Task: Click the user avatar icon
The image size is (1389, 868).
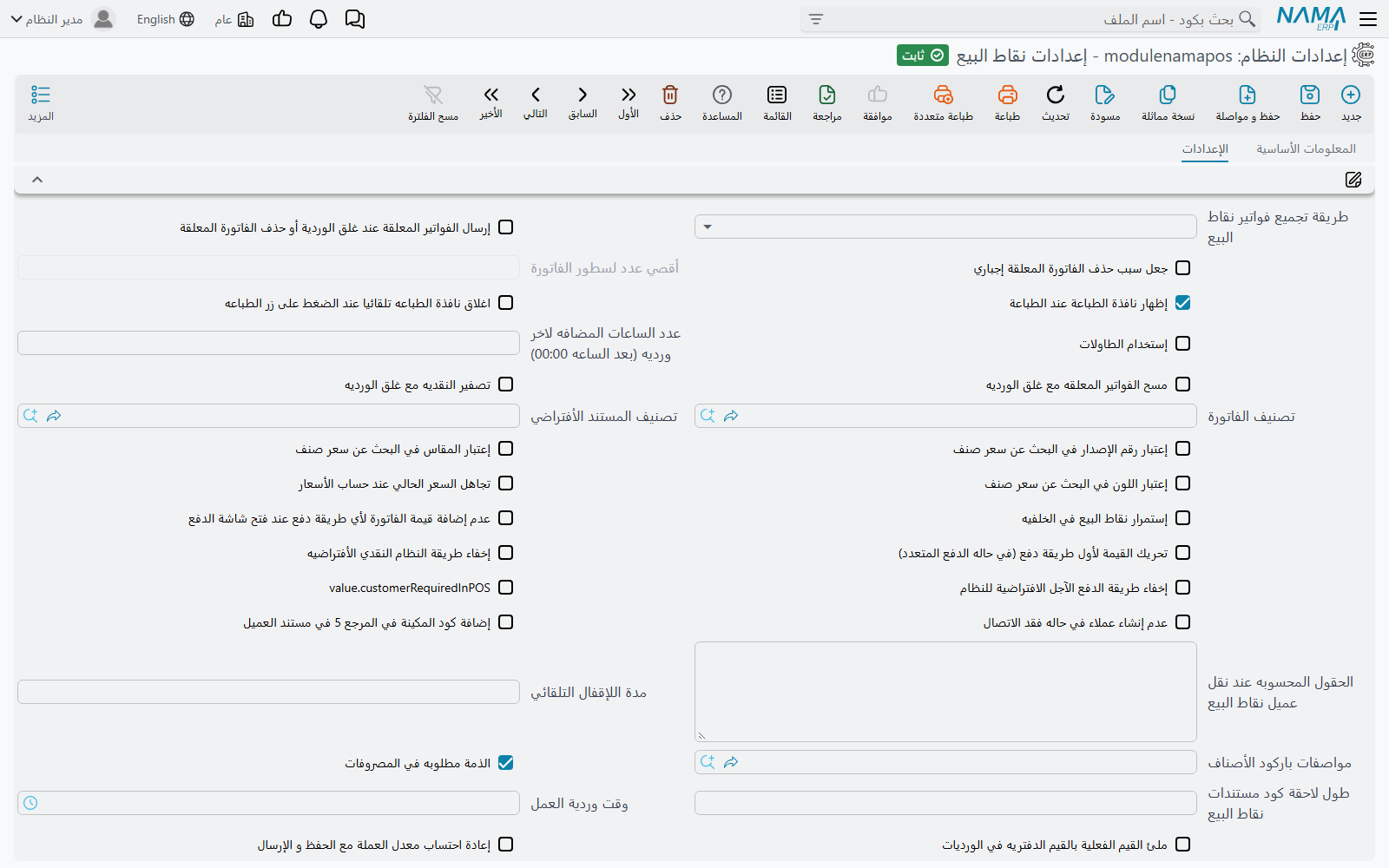Action: (x=103, y=19)
